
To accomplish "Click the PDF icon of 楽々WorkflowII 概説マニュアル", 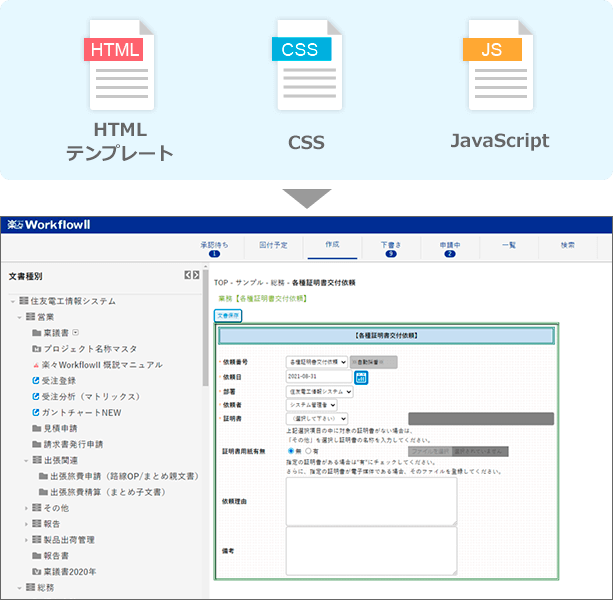I will 36,365.
